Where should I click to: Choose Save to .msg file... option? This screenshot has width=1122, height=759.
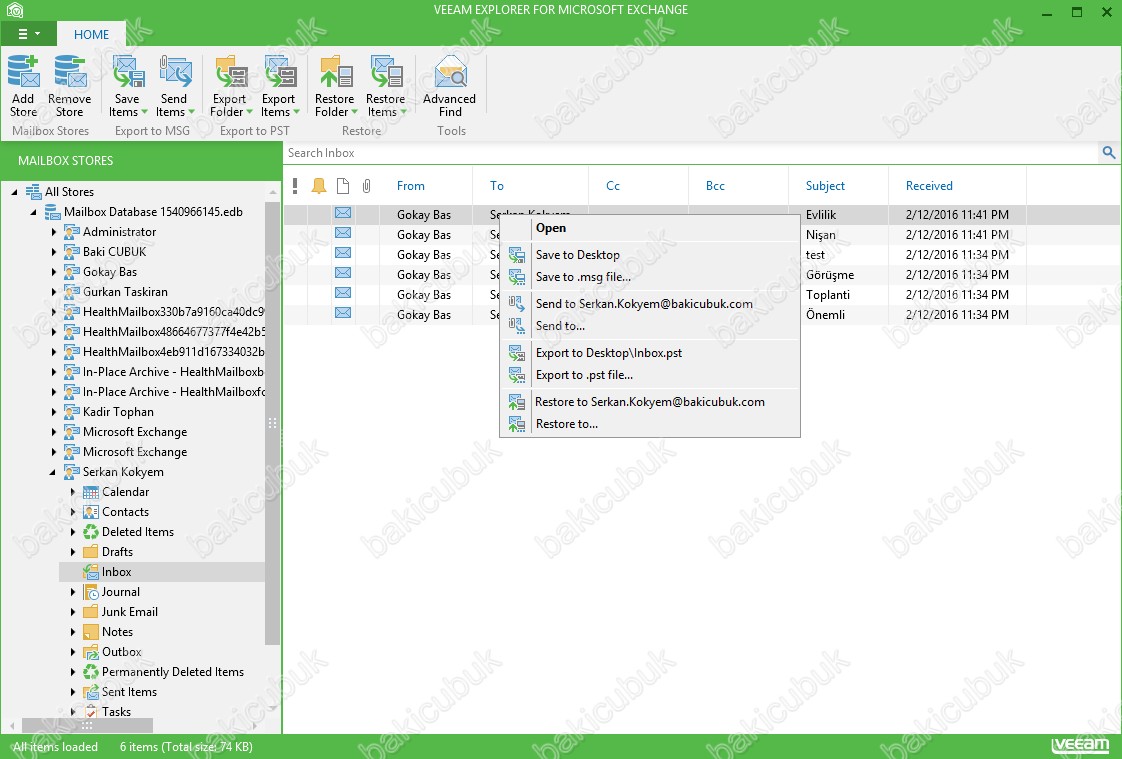[650, 277]
